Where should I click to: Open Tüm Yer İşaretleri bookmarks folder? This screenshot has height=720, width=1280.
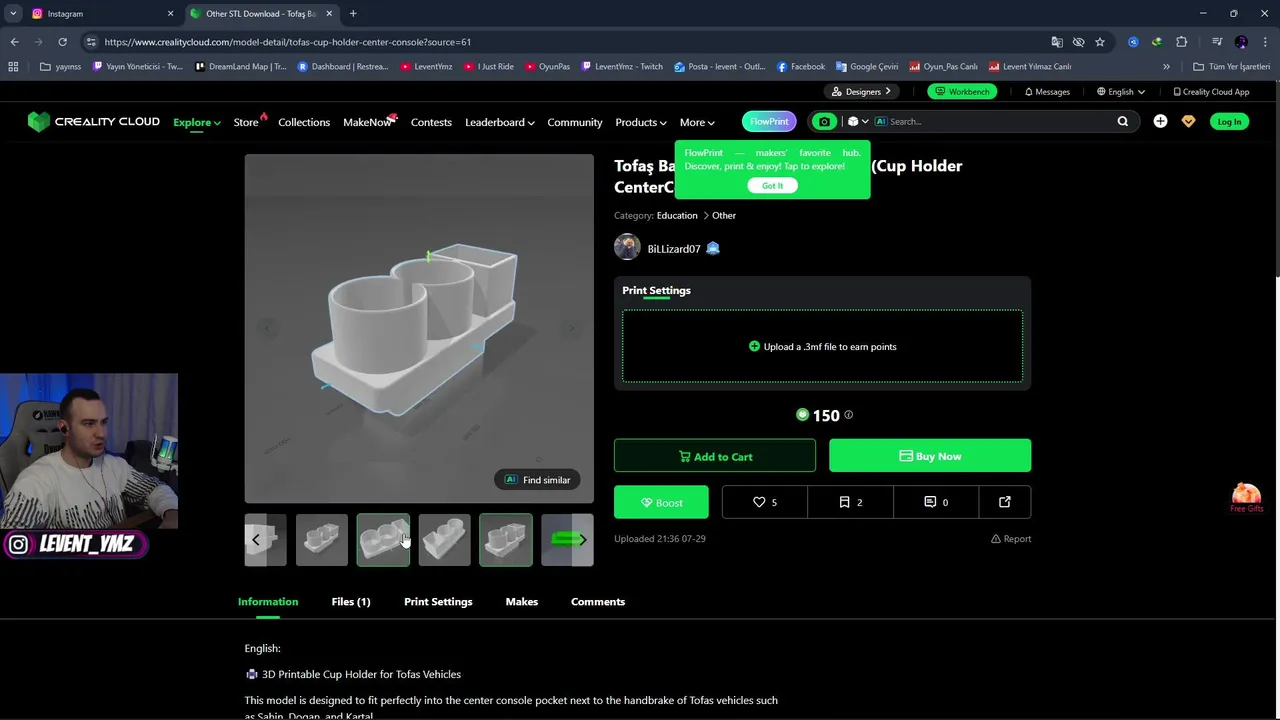(1231, 67)
